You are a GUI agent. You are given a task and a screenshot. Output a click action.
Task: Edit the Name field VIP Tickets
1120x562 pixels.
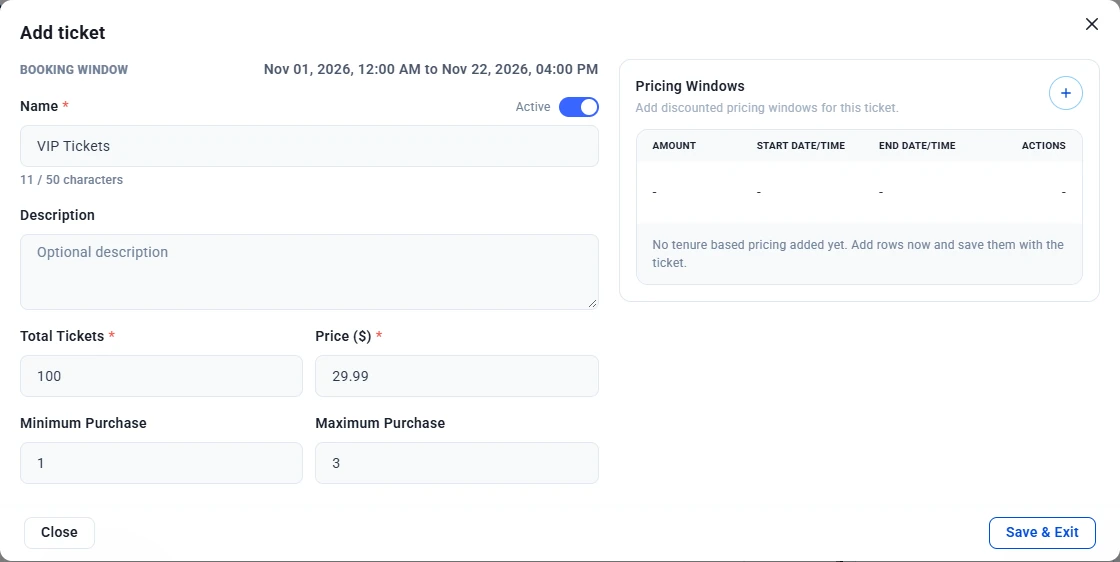click(309, 146)
